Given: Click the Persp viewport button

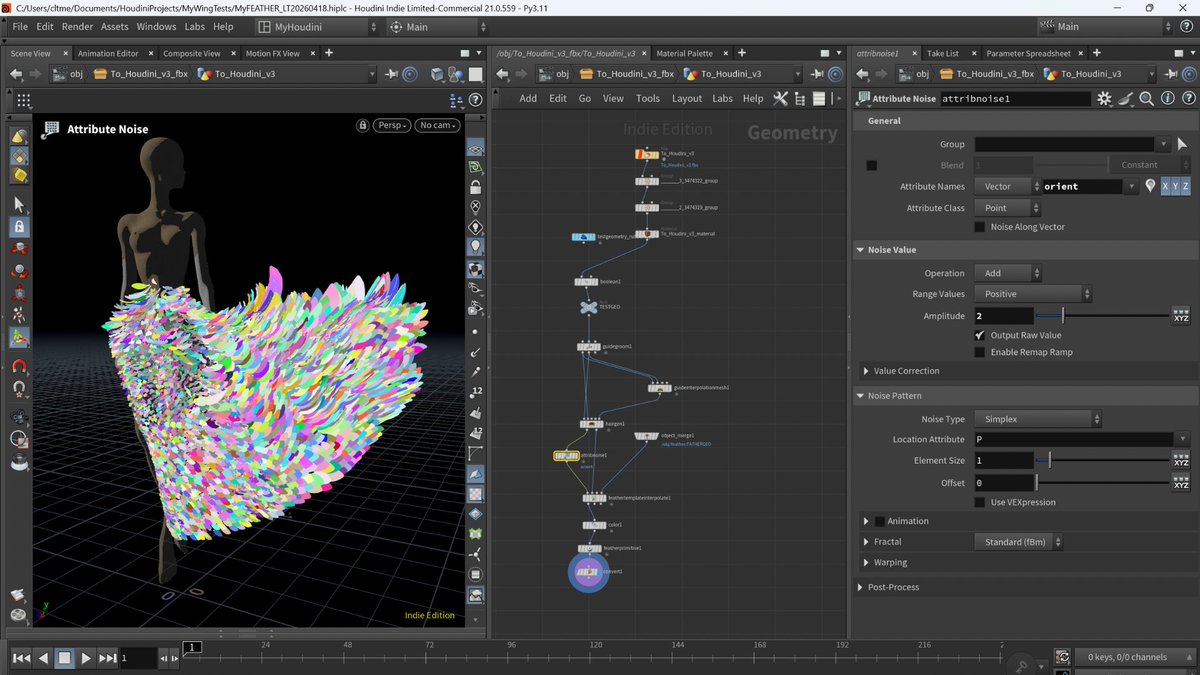Looking at the screenshot, I should [x=391, y=125].
